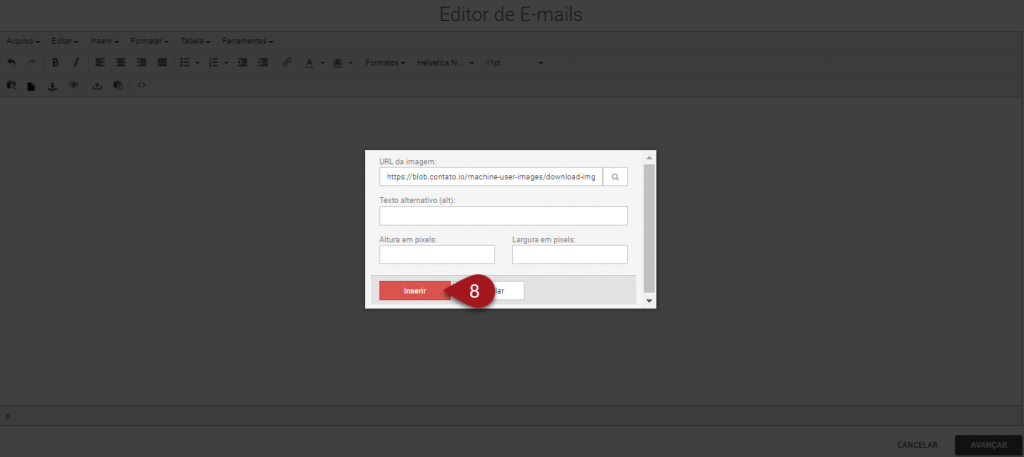Click the undo arrow icon
The height and width of the screenshot is (457, 1024).
pyautogui.click(x=11, y=62)
